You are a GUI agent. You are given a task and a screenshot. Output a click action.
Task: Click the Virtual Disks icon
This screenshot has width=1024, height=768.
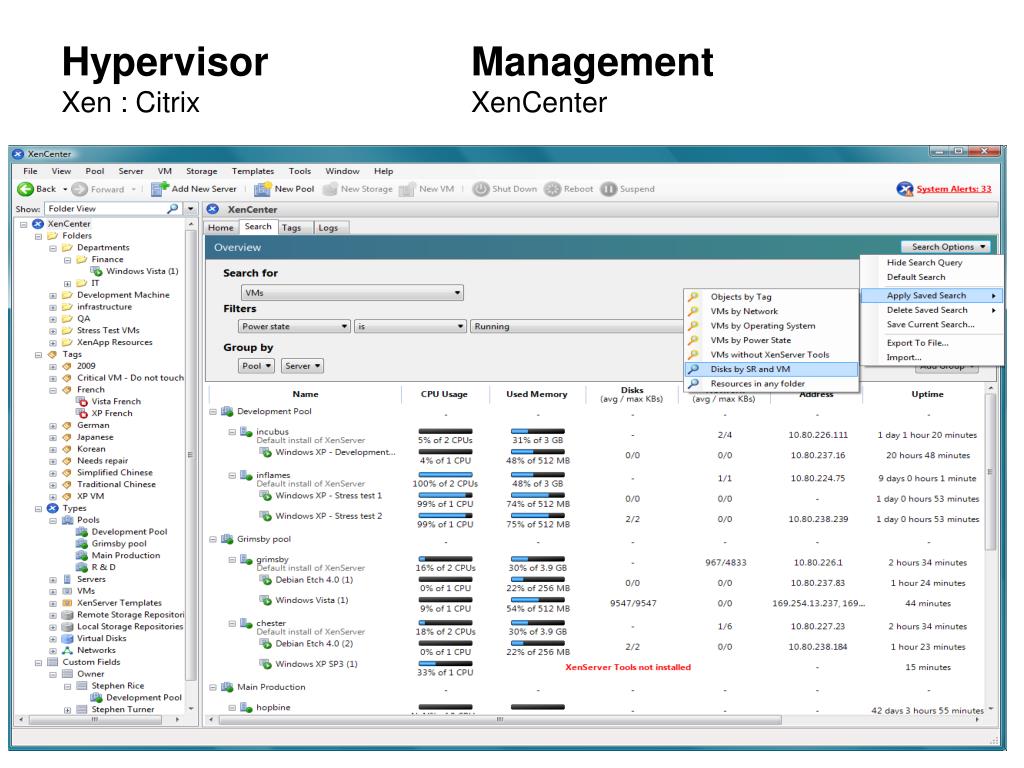pyautogui.click(x=67, y=639)
